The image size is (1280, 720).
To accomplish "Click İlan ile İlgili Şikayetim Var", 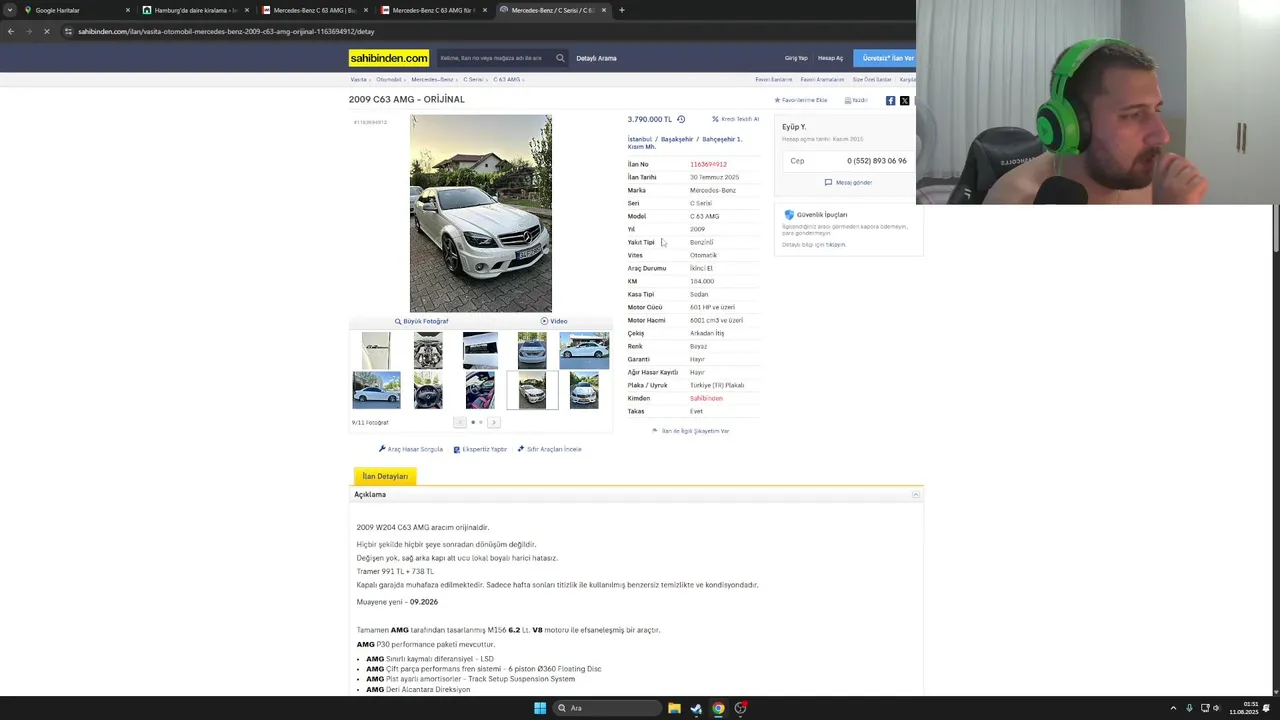I will coord(691,431).
